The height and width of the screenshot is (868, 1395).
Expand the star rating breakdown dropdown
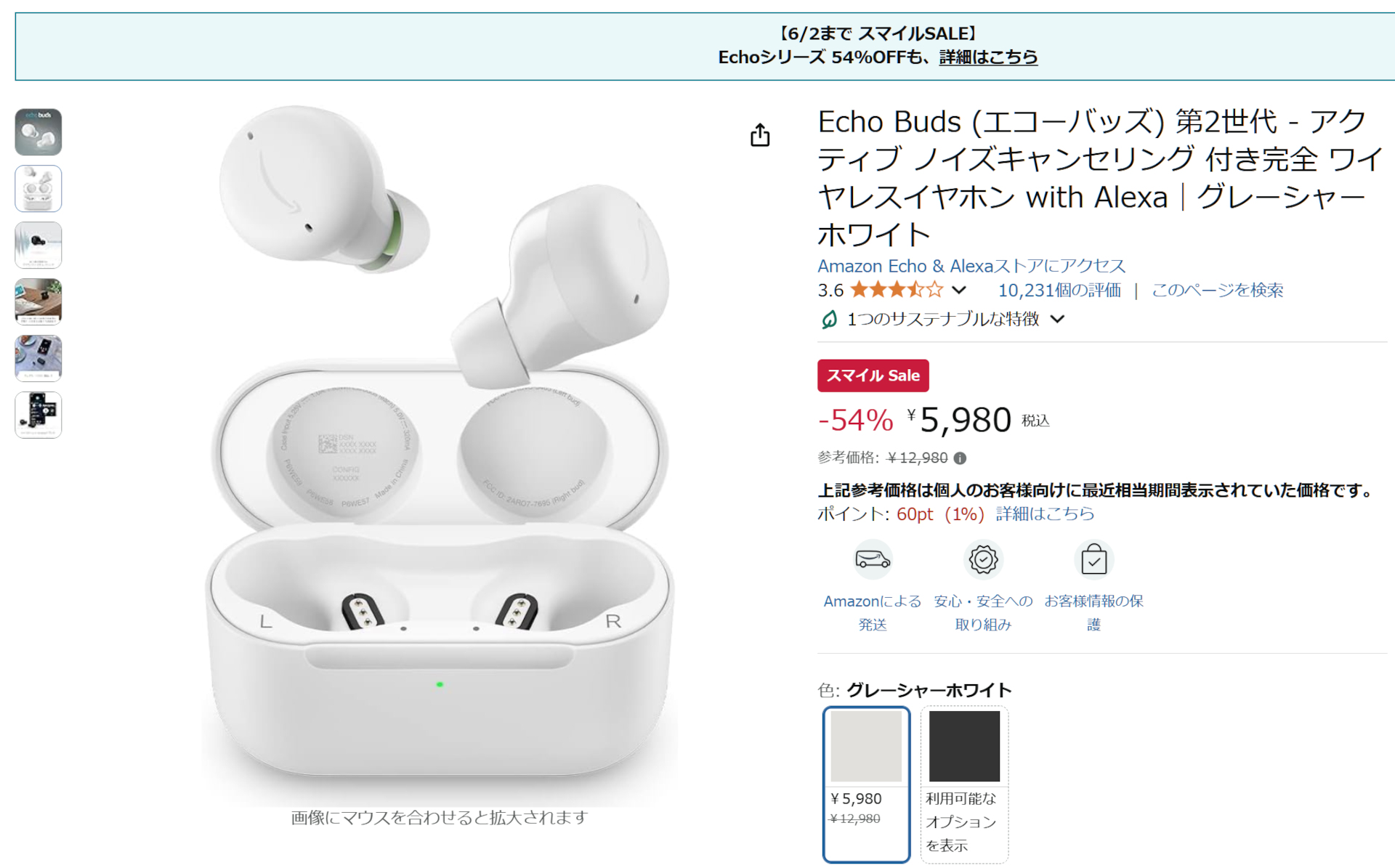point(961,290)
